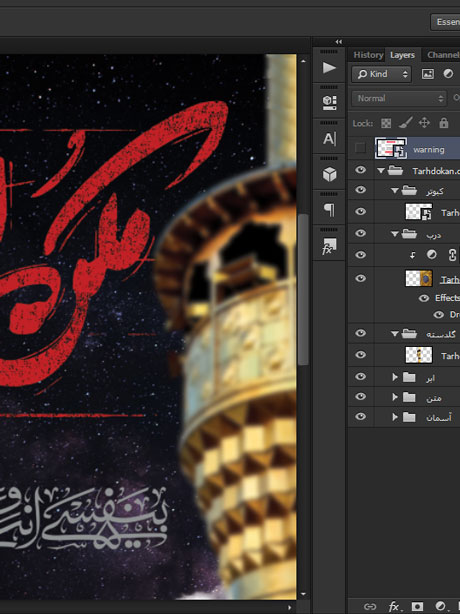Click folder icon of Tarhdokan group

pos(395,170)
